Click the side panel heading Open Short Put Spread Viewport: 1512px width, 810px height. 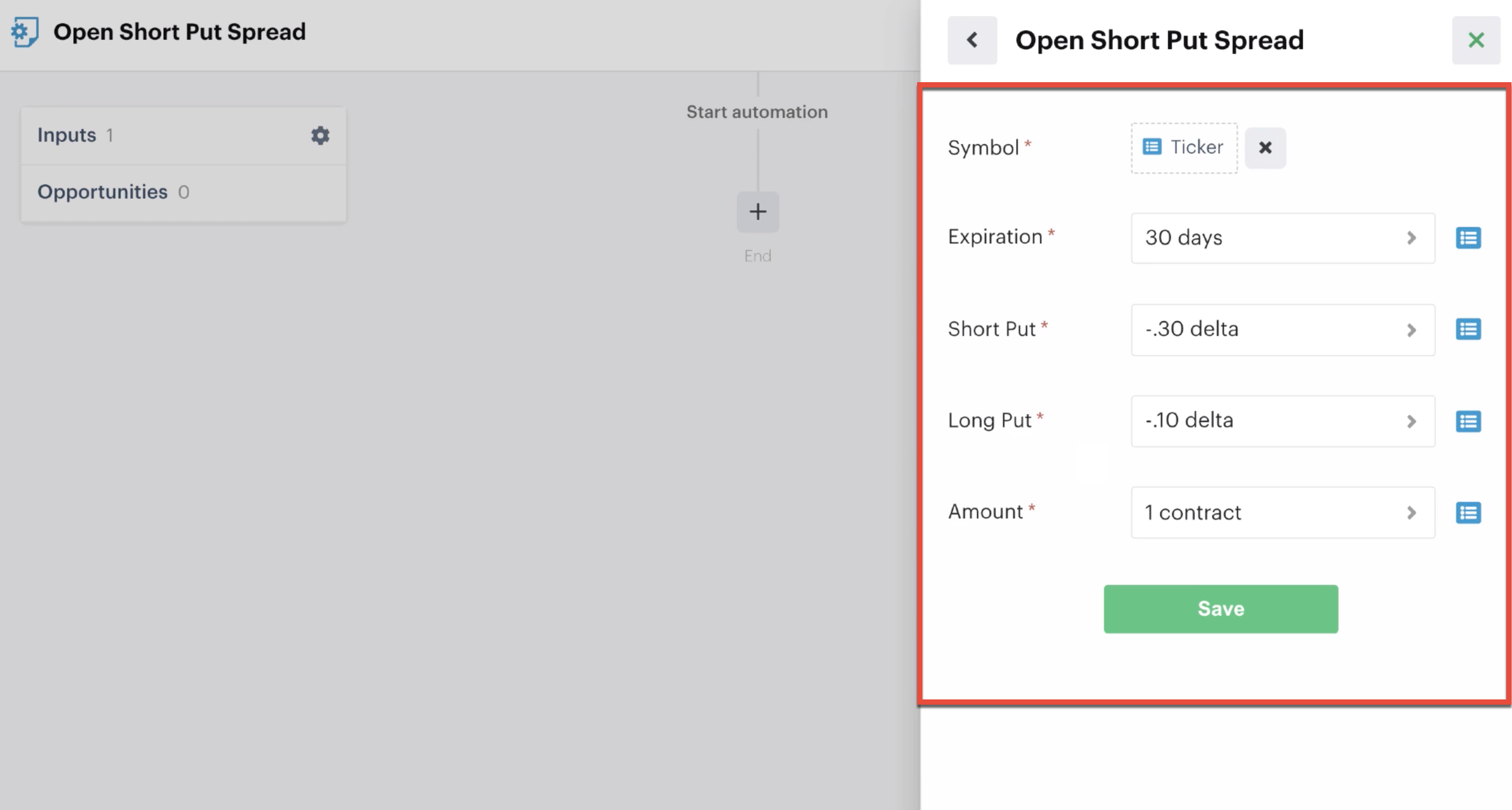point(1159,41)
